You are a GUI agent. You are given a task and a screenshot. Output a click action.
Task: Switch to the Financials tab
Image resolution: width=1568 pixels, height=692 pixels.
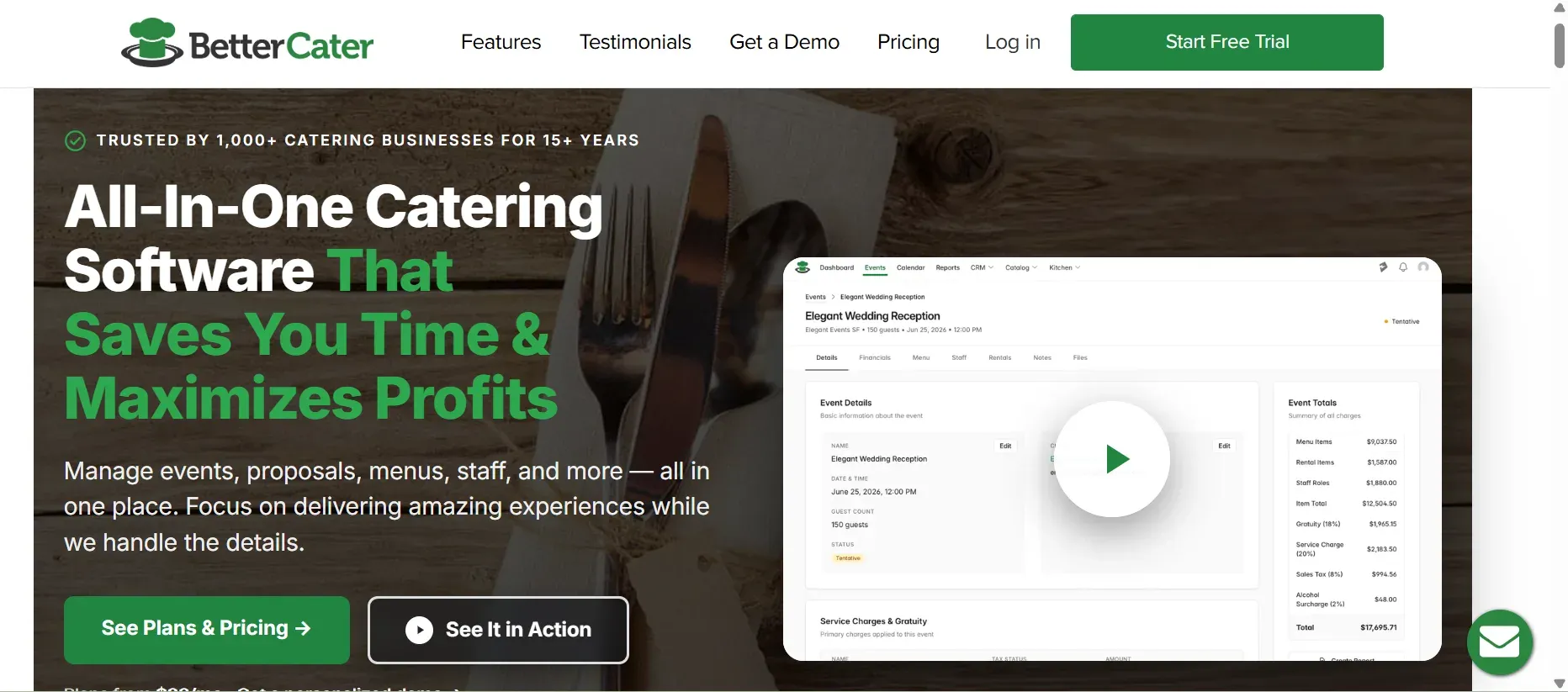[875, 358]
